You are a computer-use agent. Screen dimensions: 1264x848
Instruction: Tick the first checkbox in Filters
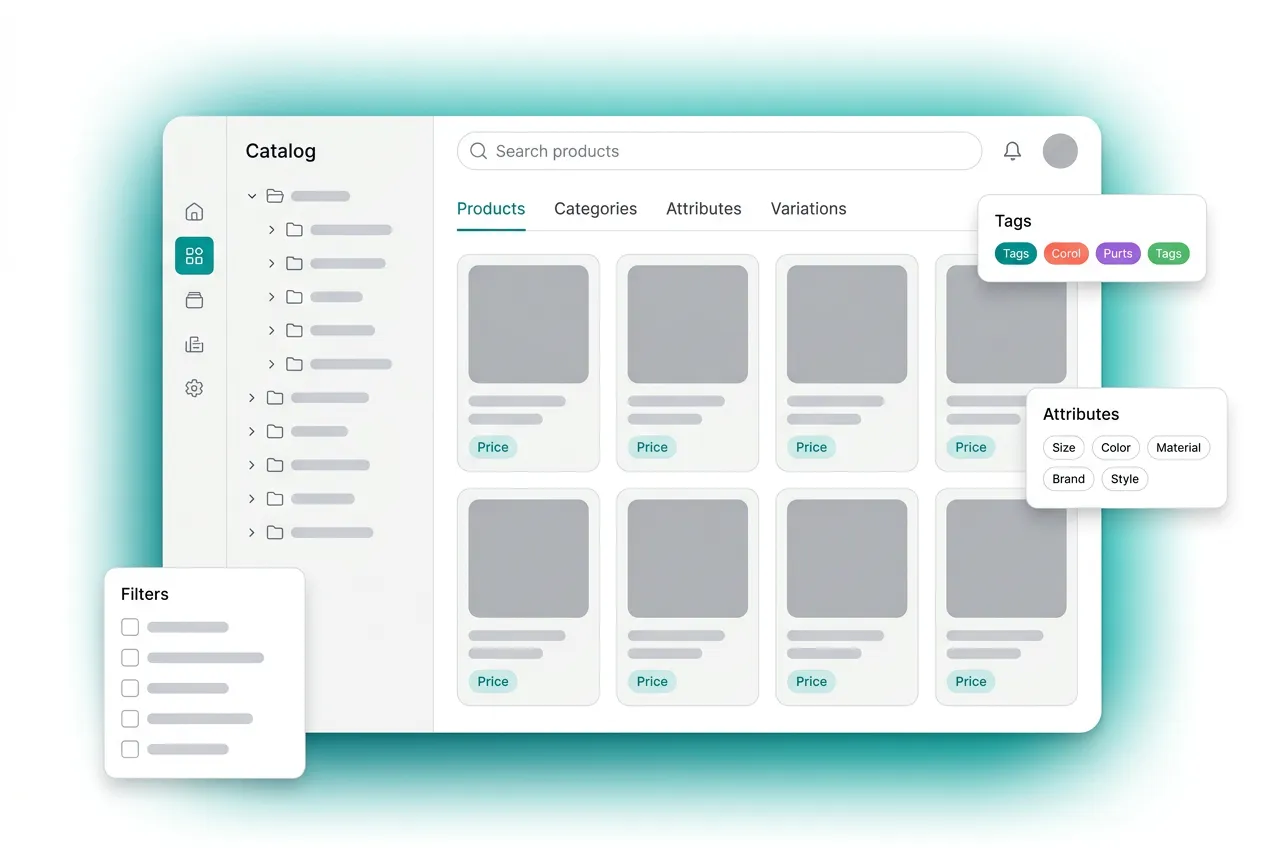(x=130, y=627)
